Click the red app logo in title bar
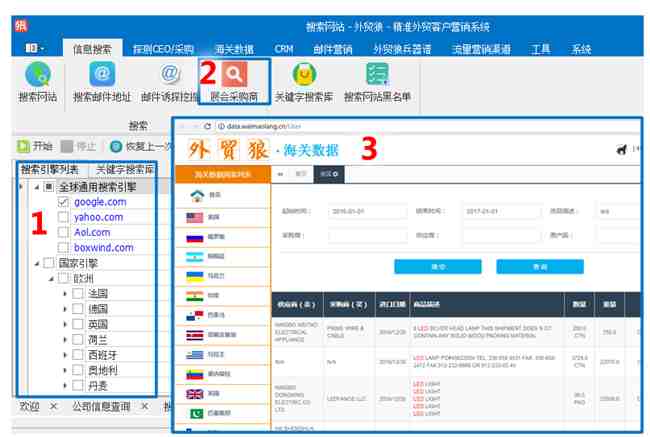Image resolution: width=650 pixels, height=437 pixels. (x=21, y=26)
